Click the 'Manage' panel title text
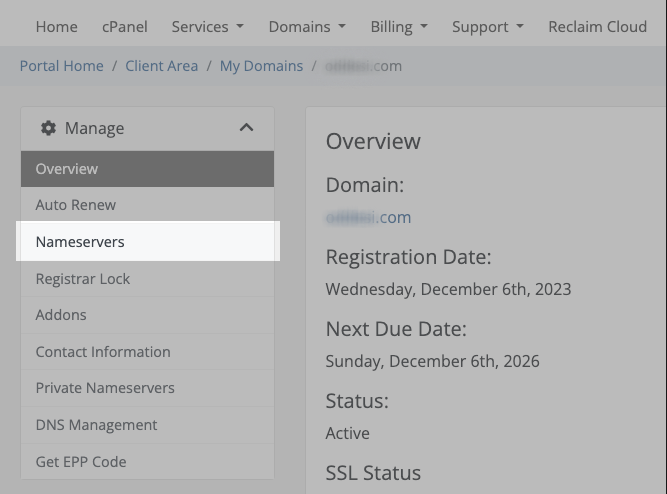The height and width of the screenshot is (494, 667). click(94, 128)
